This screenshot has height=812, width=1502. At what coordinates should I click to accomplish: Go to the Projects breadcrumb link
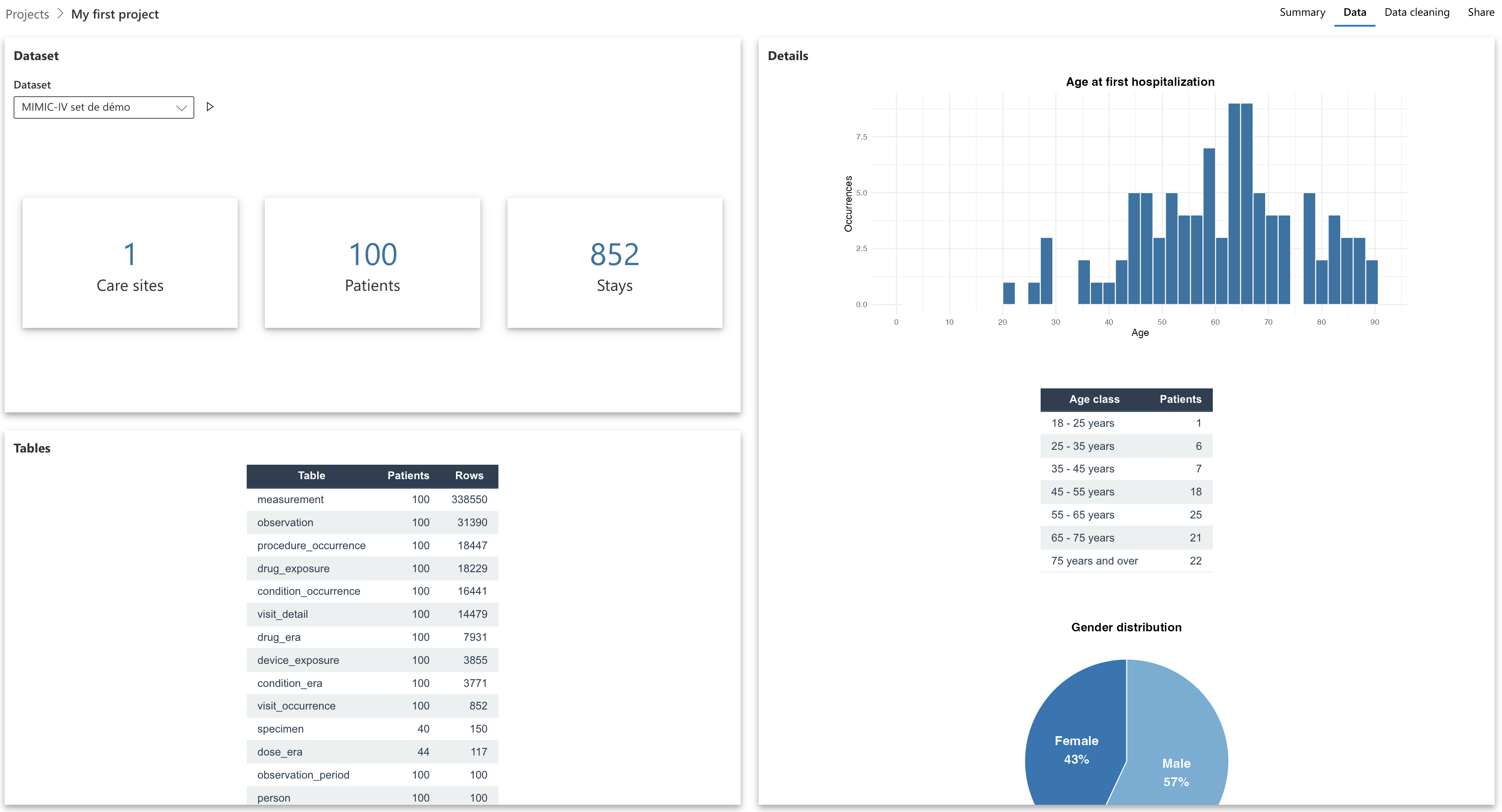[28, 14]
